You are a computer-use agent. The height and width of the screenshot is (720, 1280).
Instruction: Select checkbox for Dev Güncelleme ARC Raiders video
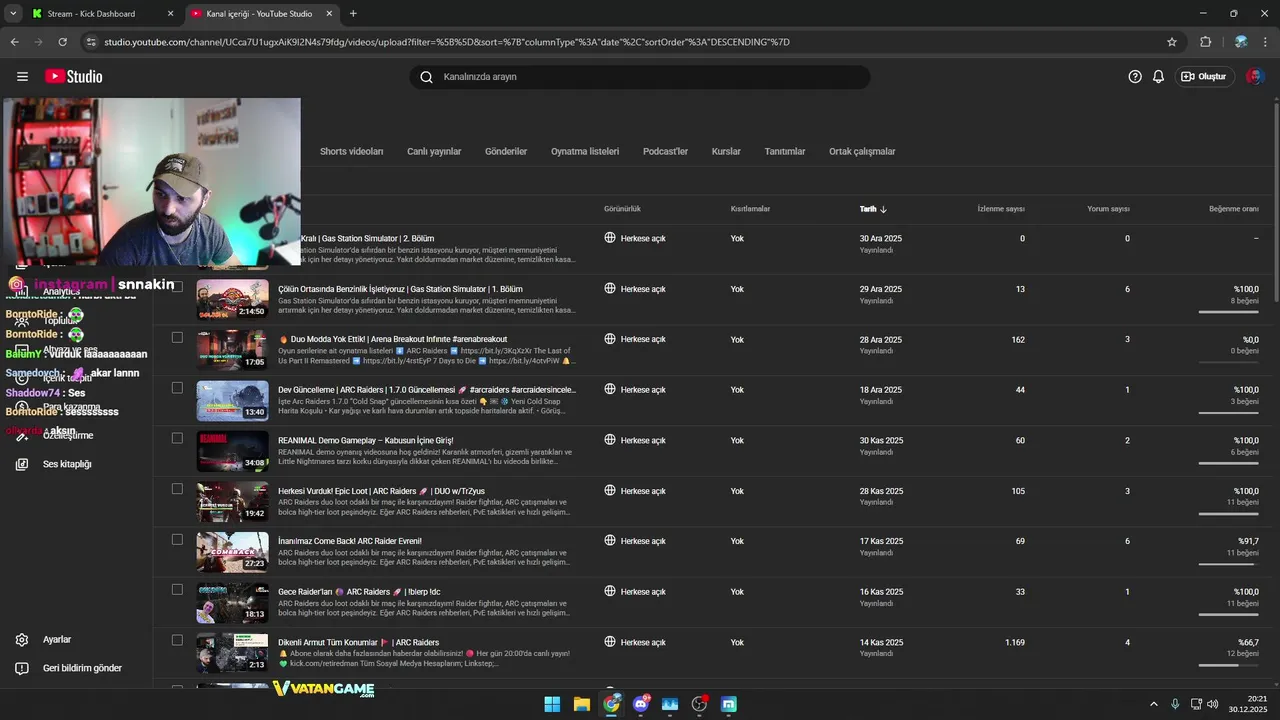(177, 387)
